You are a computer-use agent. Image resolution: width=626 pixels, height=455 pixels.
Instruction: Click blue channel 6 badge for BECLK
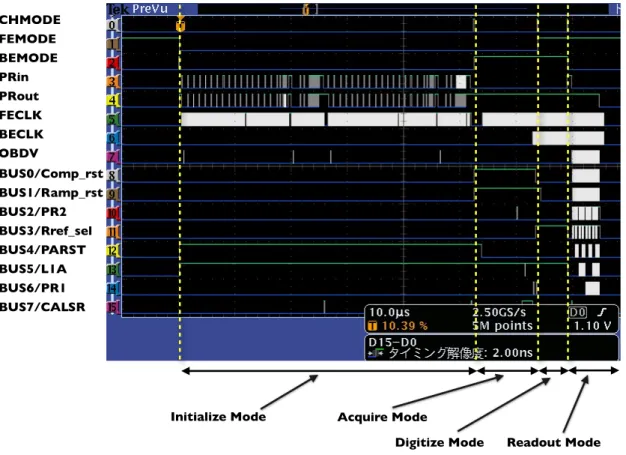113,138
